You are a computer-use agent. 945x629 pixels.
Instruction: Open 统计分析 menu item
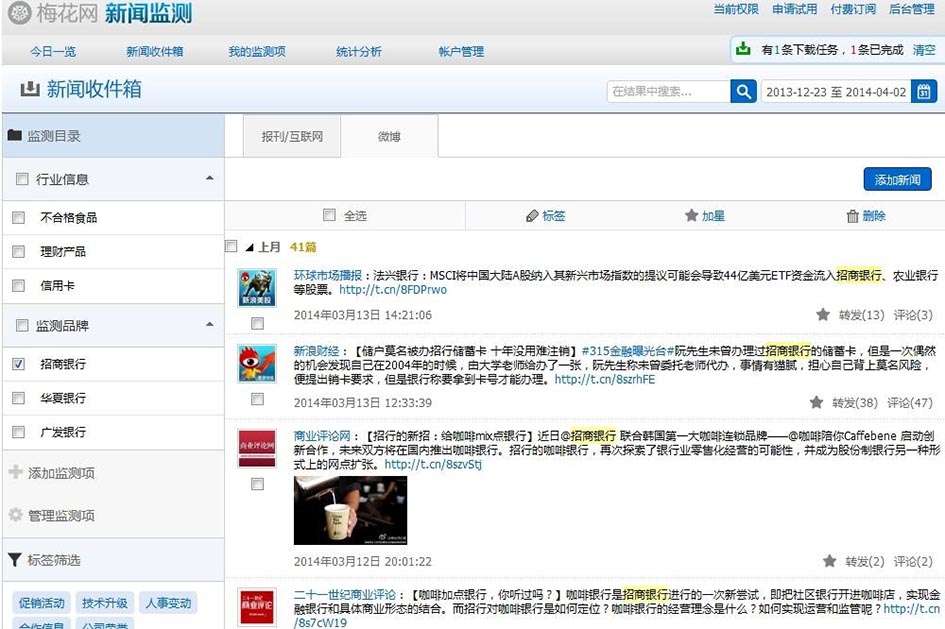[x=359, y=52]
